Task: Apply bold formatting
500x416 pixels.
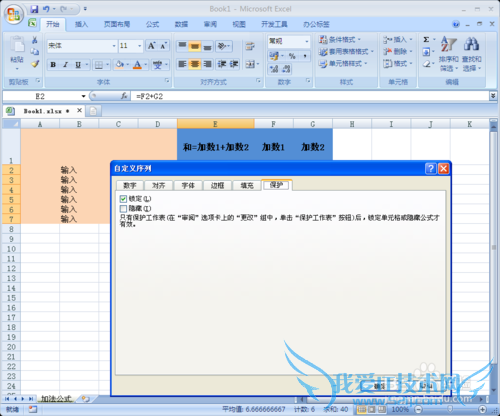Action: tap(53, 65)
